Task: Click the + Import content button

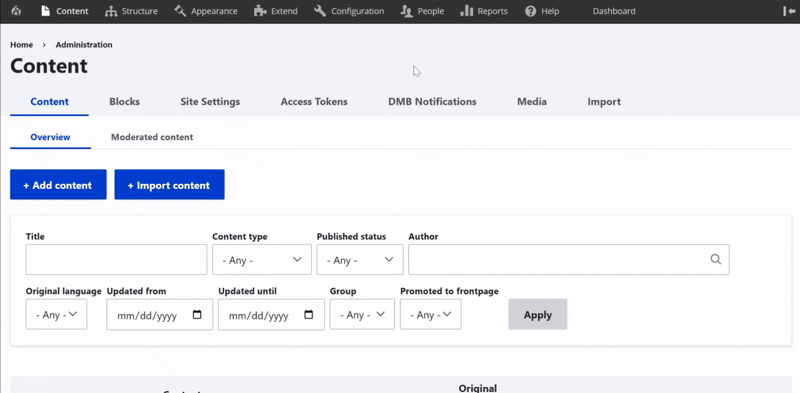Action: [x=169, y=185]
